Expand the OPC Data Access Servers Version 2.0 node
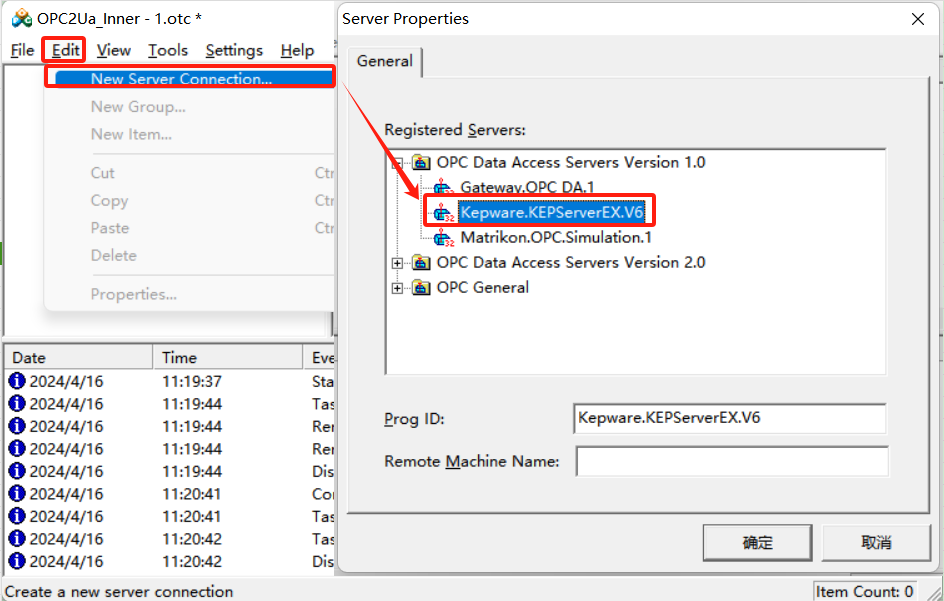 coord(397,263)
